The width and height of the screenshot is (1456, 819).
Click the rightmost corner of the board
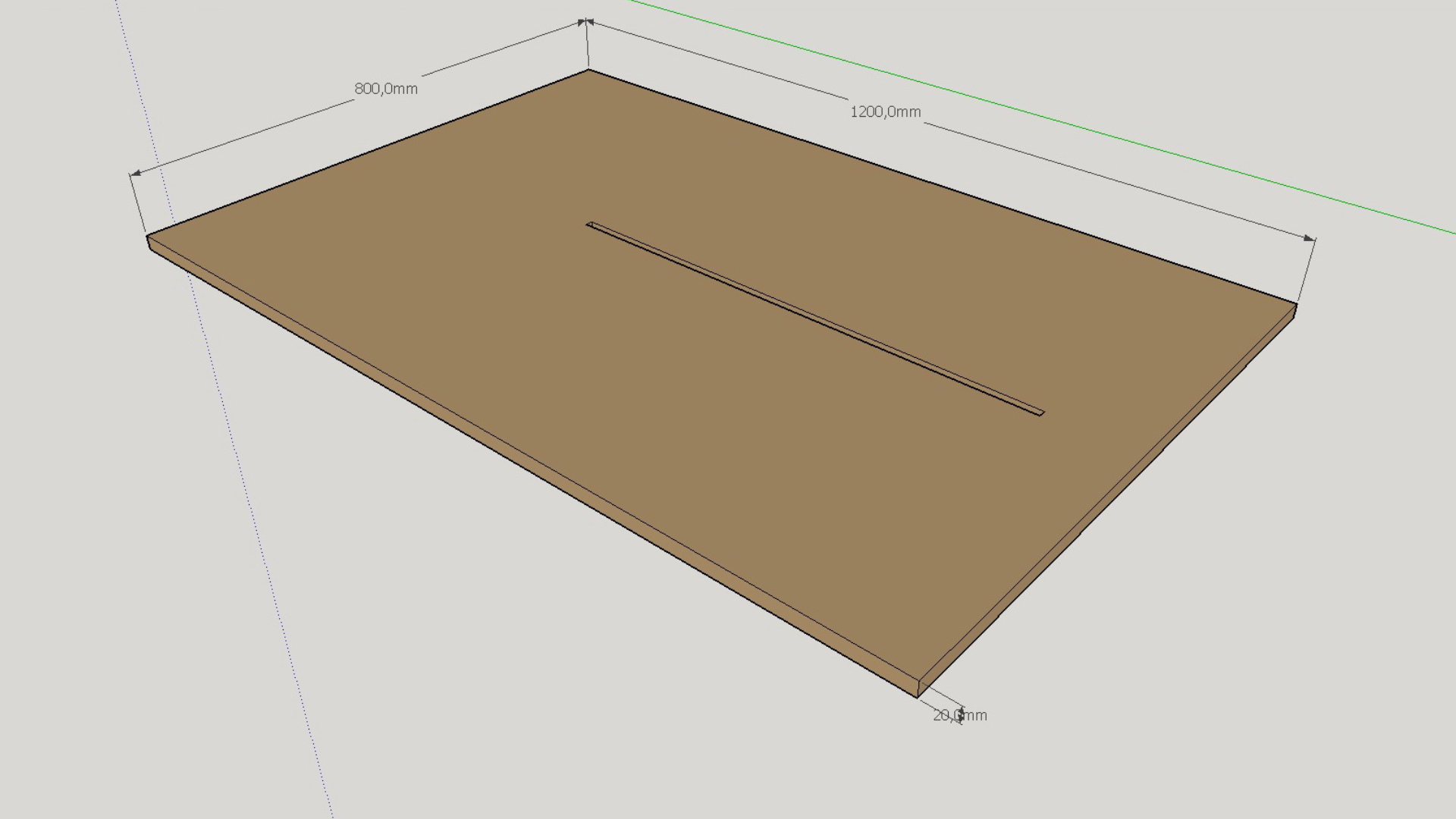pyautogui.click(x=1297, y=305)
